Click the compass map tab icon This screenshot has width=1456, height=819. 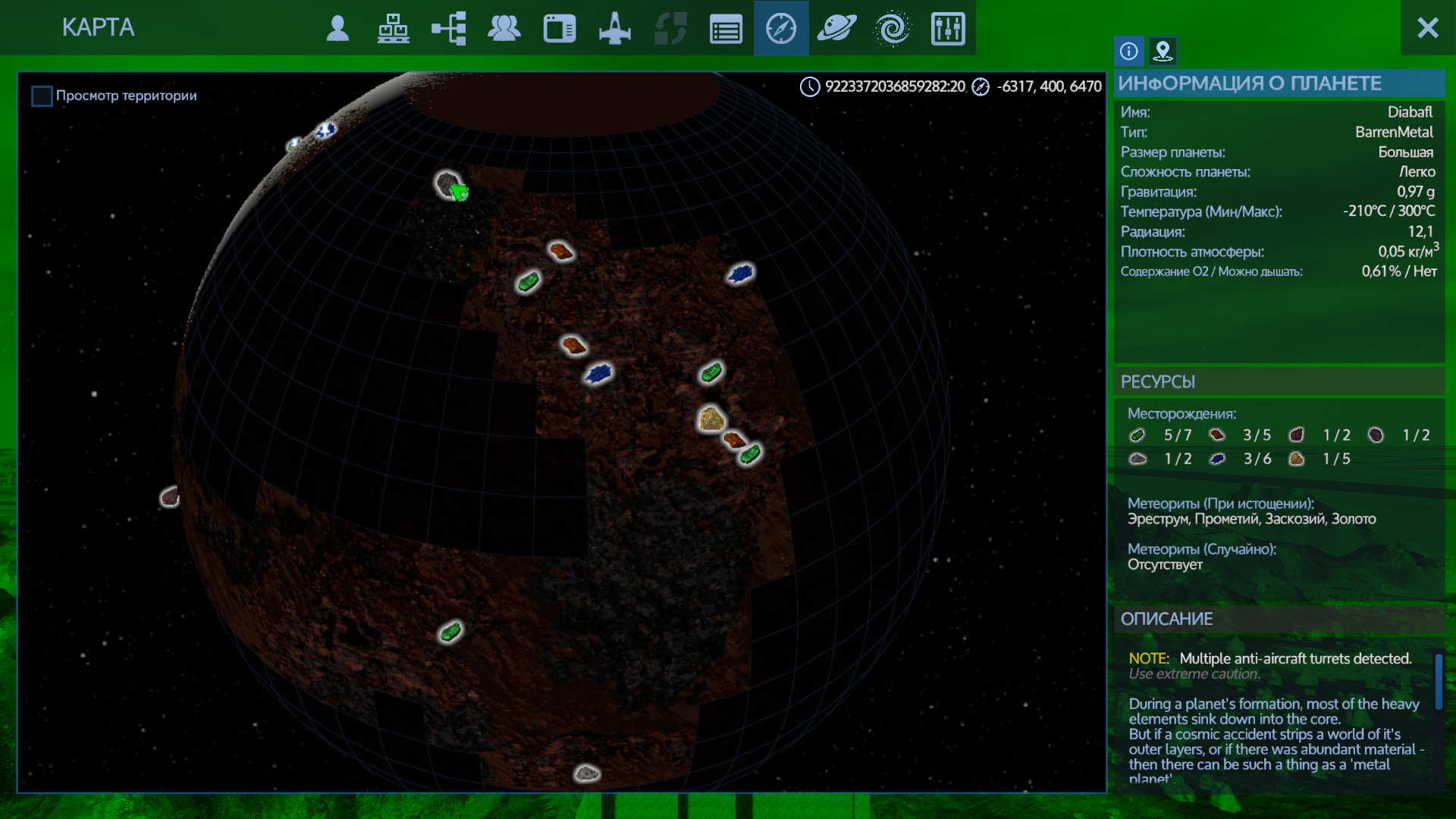point(781,29)
